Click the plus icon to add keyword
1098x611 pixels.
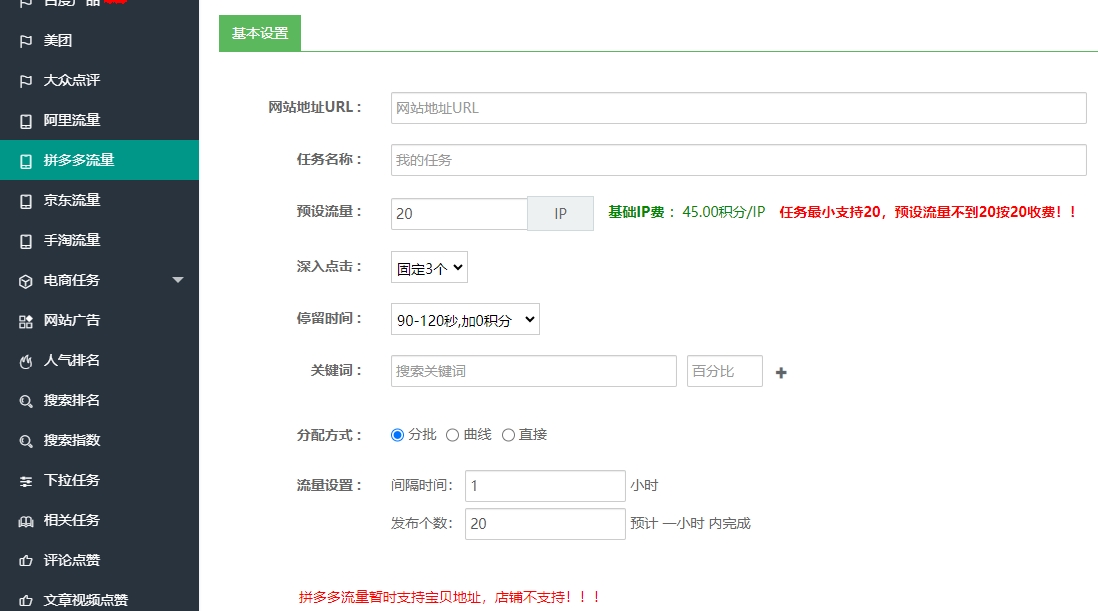[x=781, y=372]
